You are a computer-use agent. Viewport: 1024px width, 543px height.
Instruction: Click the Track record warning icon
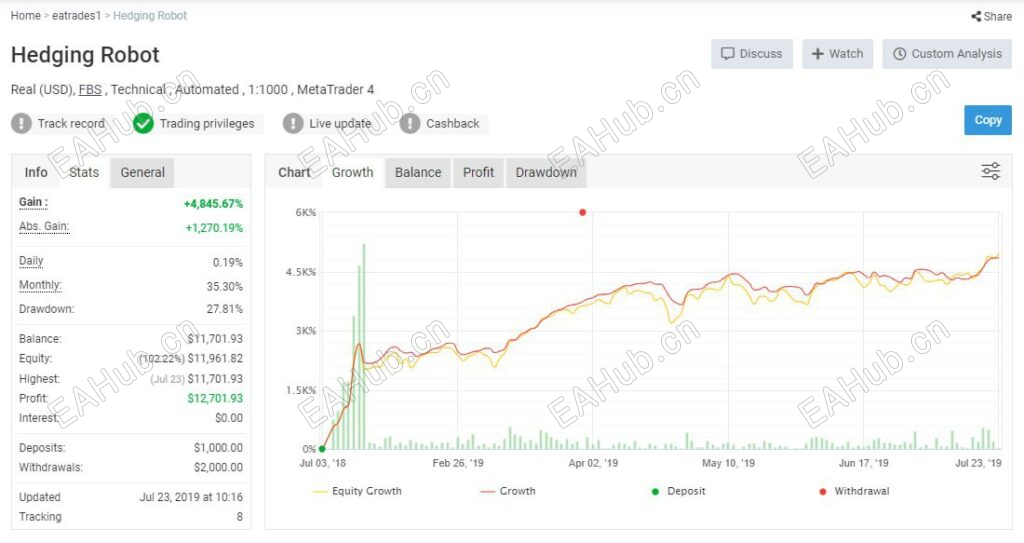click(22, 123)
